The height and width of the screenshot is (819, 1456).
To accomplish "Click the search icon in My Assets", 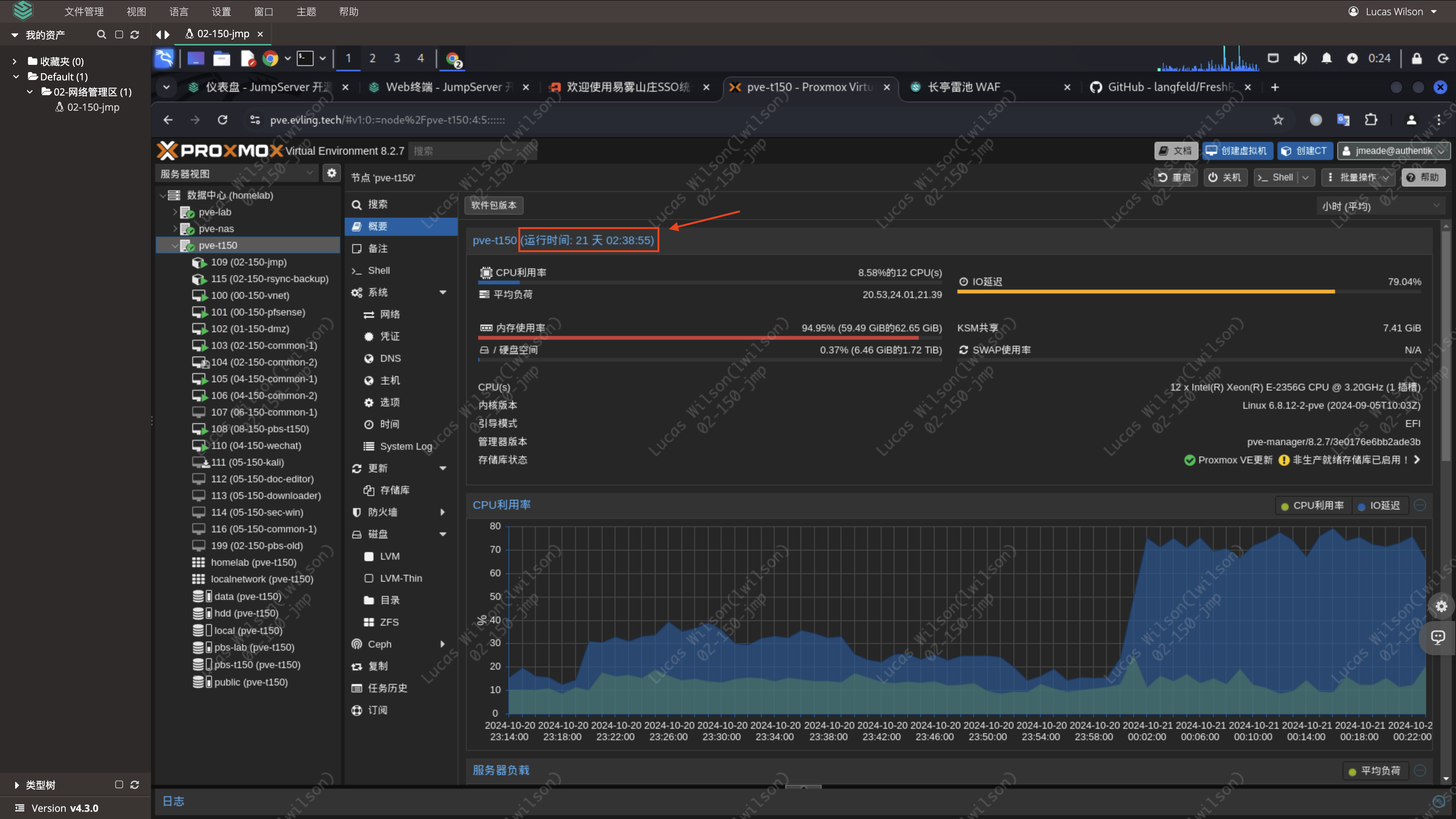I will 101,35.
